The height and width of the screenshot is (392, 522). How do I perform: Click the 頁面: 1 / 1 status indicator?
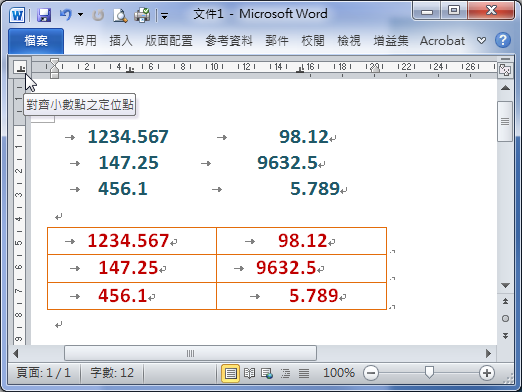pos(44,373)
